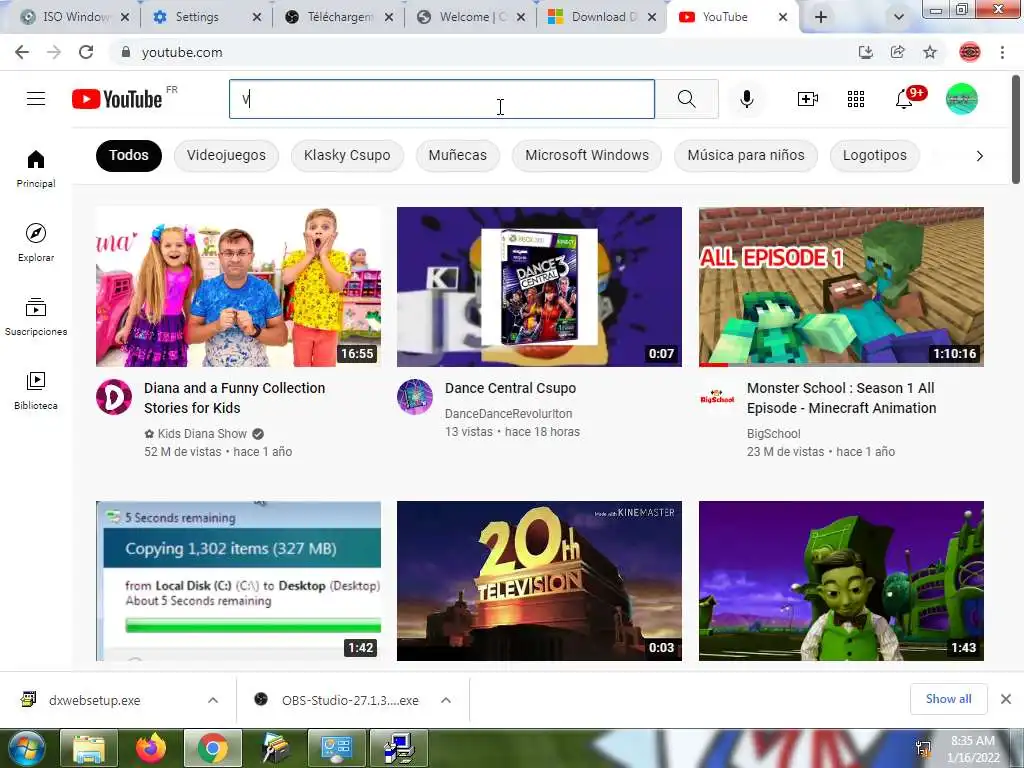
Task: Click the red extension icon in the toolbar
Action: [970, 52]
